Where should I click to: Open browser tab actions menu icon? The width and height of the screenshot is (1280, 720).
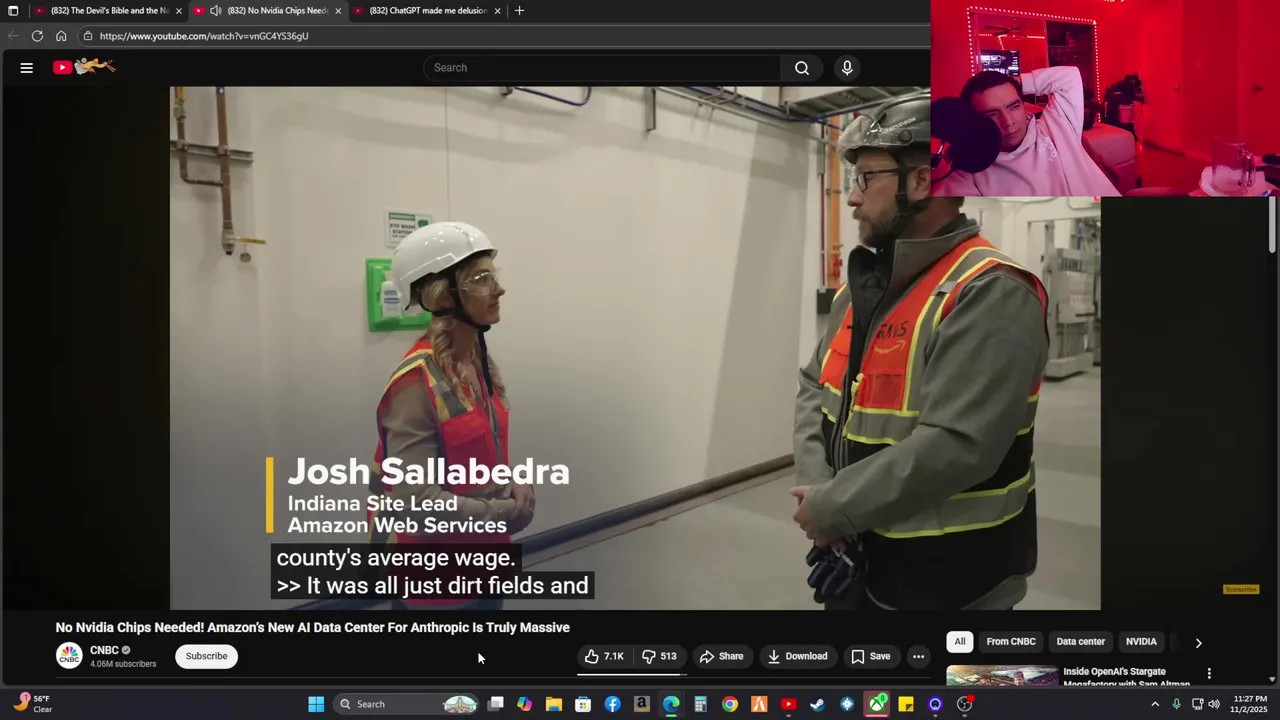[x=13, y=11]
